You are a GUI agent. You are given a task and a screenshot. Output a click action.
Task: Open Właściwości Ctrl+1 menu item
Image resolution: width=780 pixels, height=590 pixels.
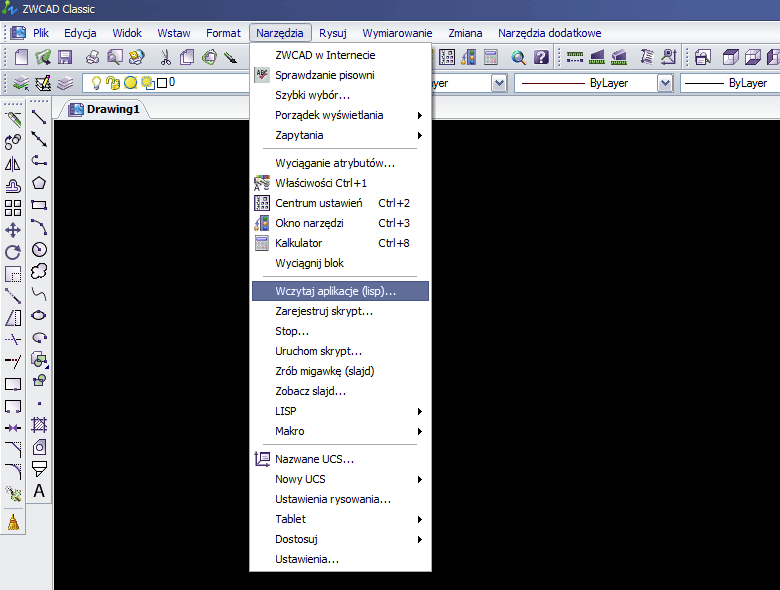(340, 183)
